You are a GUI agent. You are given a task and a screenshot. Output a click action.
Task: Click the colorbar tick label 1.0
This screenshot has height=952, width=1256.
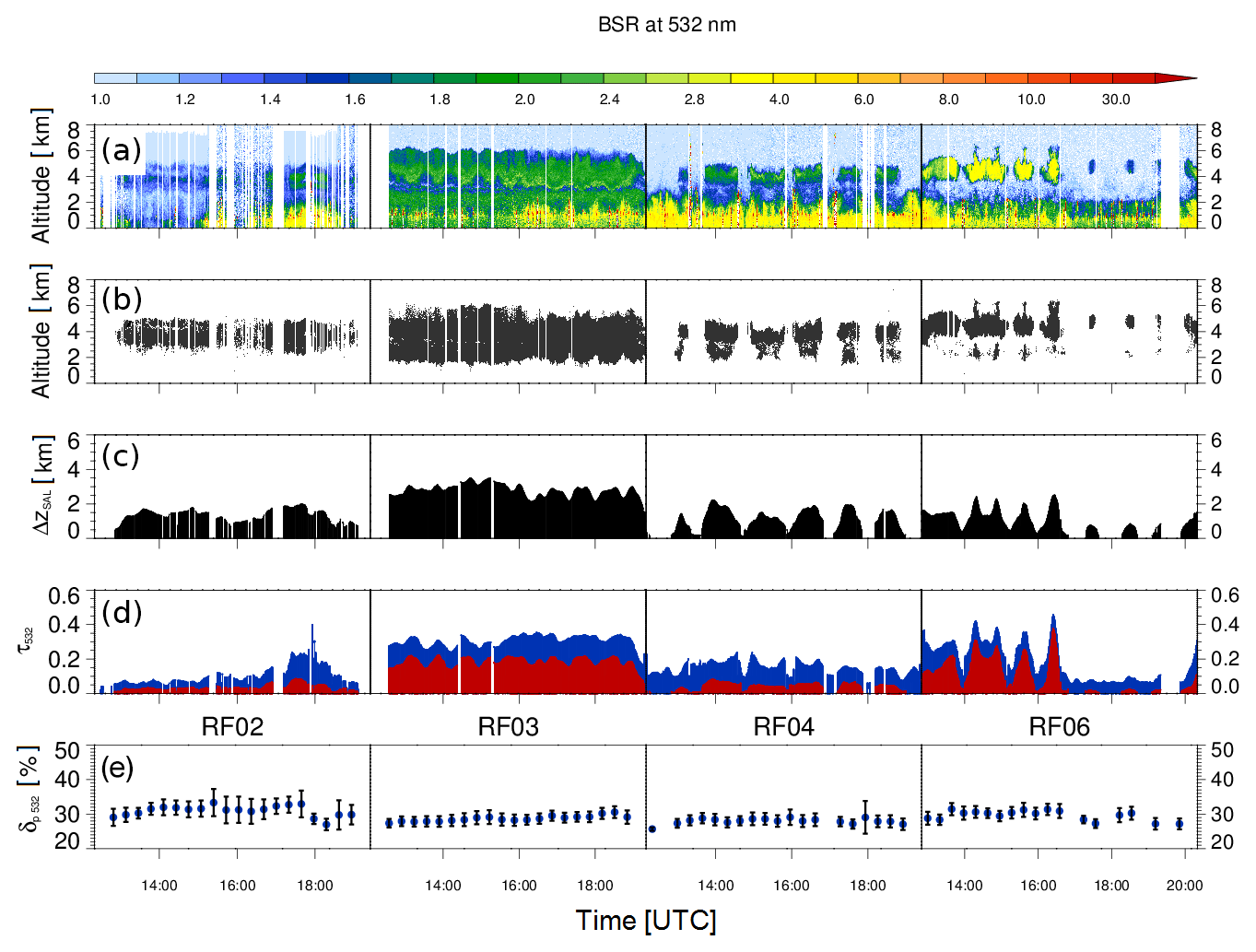click(x=100, y=100)
